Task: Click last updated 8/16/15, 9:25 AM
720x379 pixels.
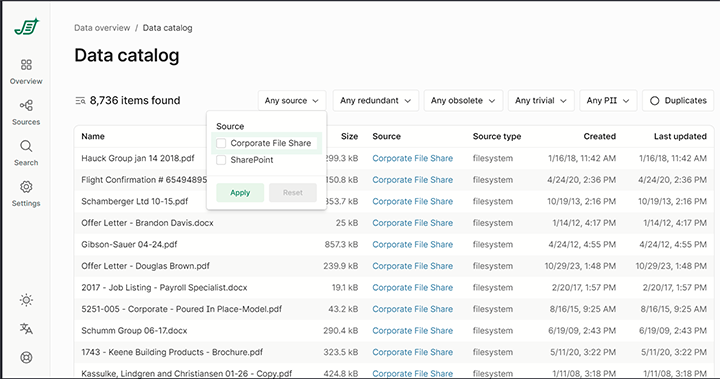Action: point(674,309)
